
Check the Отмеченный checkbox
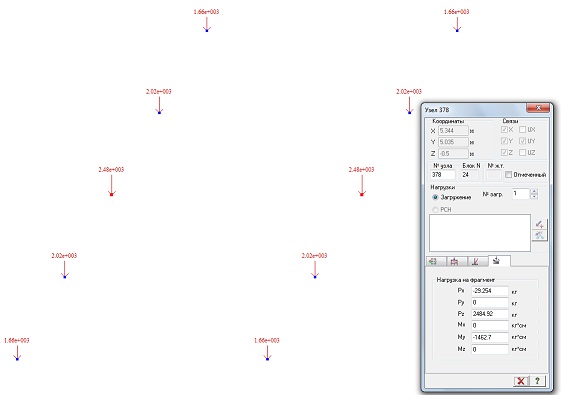508,175
